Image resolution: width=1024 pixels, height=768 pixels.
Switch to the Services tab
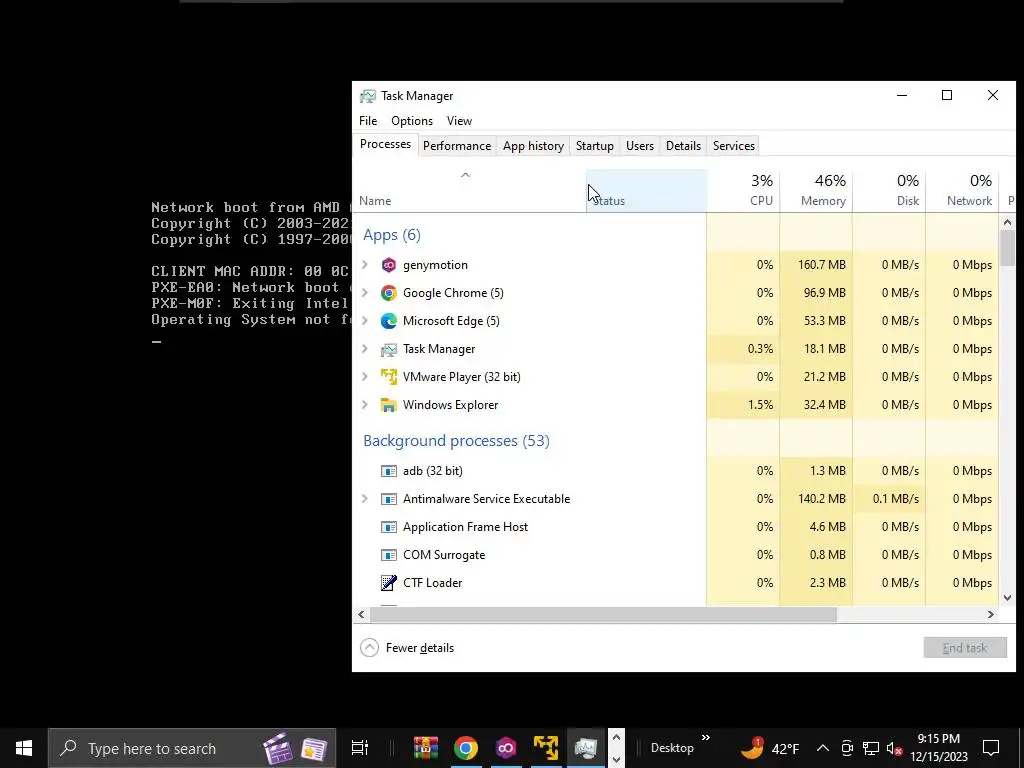[x=733, y=146]
